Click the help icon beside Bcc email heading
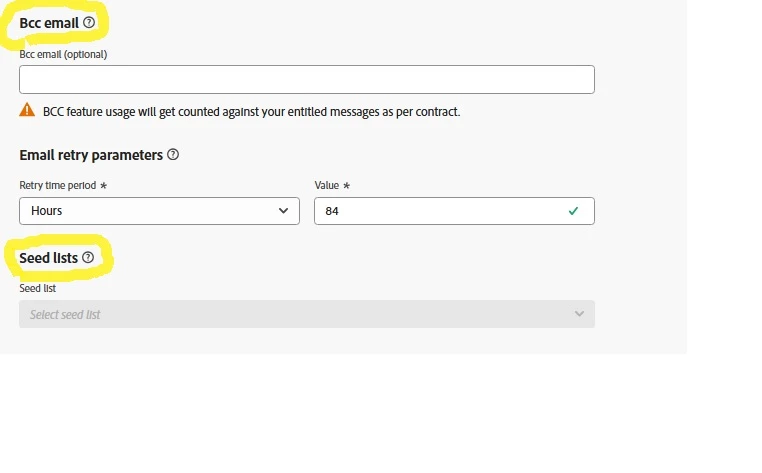The width and height of the screenshot is (762, 473). pyautogui.click(x=89, y=22)
